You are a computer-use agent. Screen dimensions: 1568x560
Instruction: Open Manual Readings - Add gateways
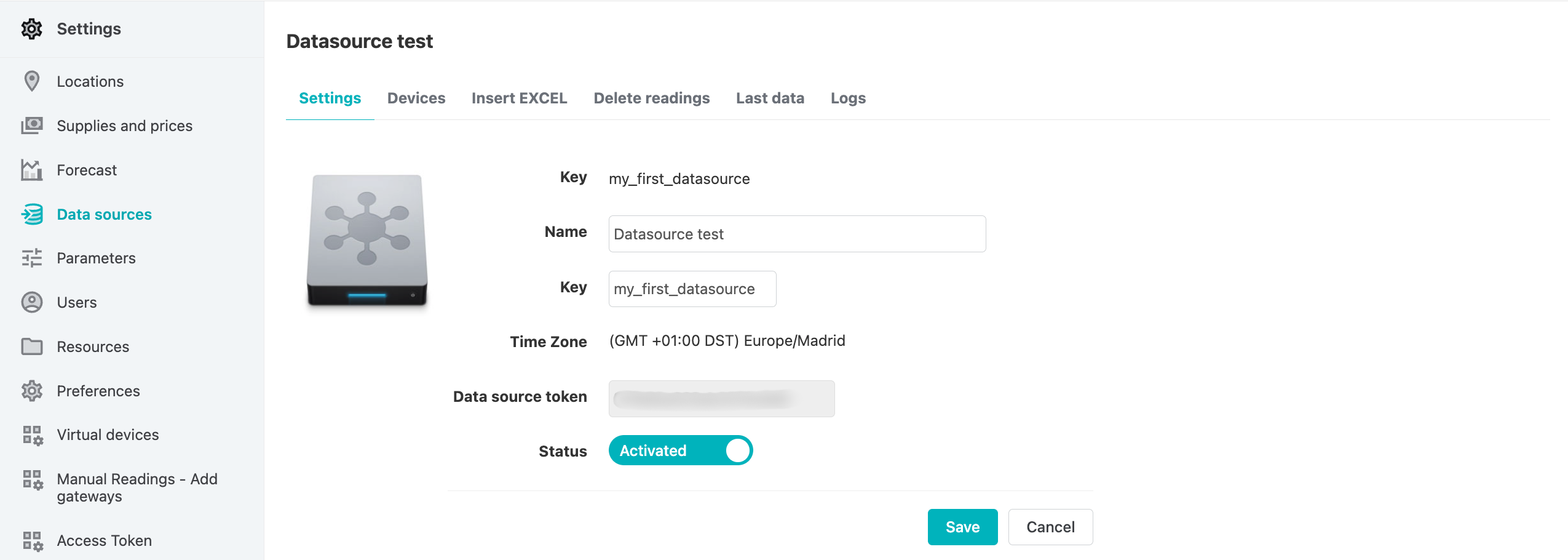[137, 487]
